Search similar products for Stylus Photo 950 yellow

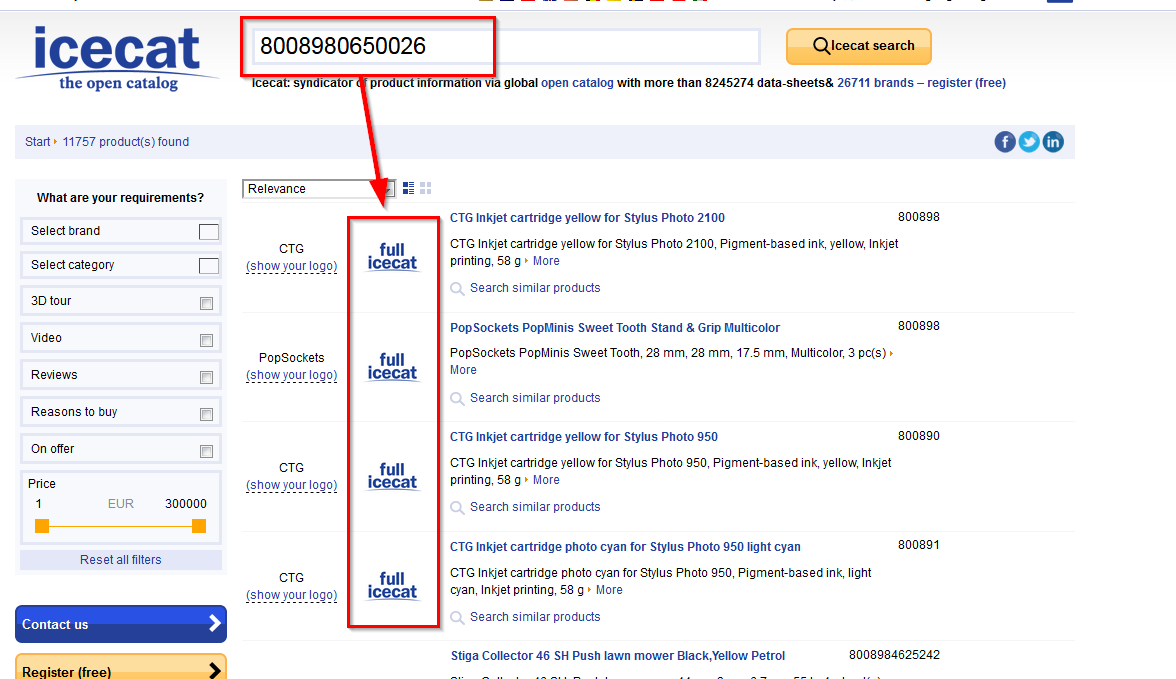(x=536, y=507)
